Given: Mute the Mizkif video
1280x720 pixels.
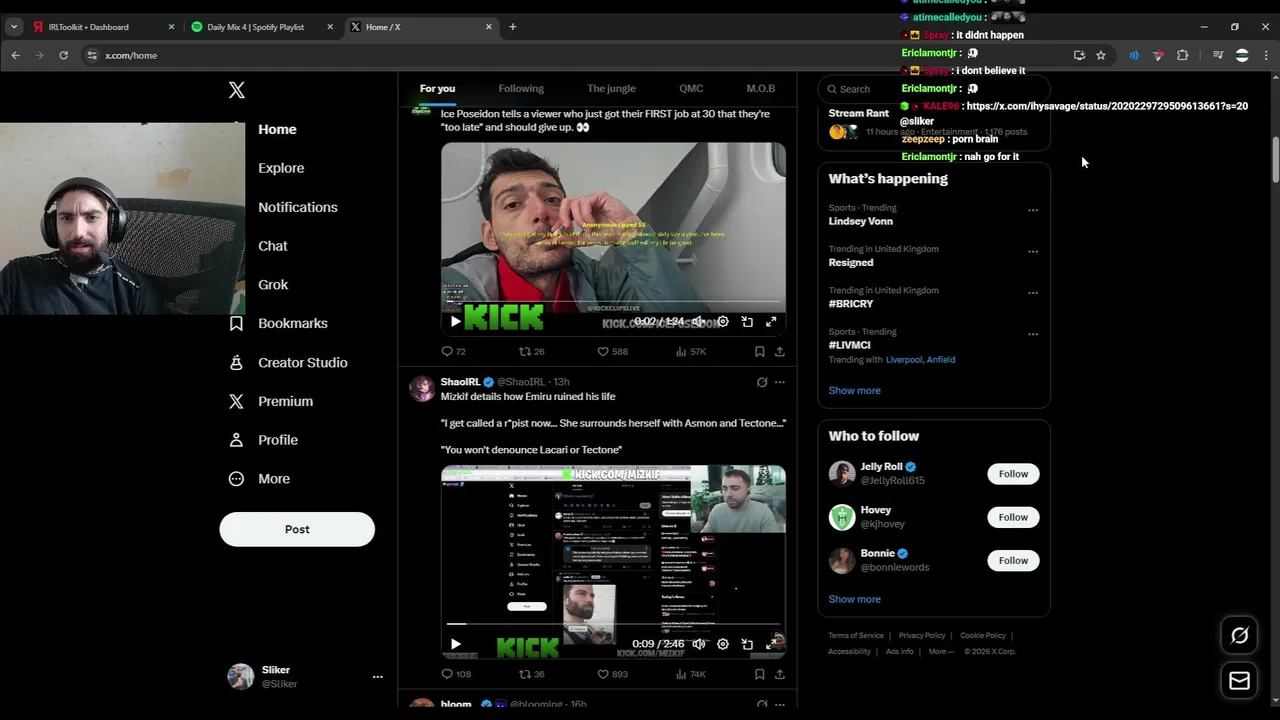Looking at the screenshot, I should [x=699, y=644].
